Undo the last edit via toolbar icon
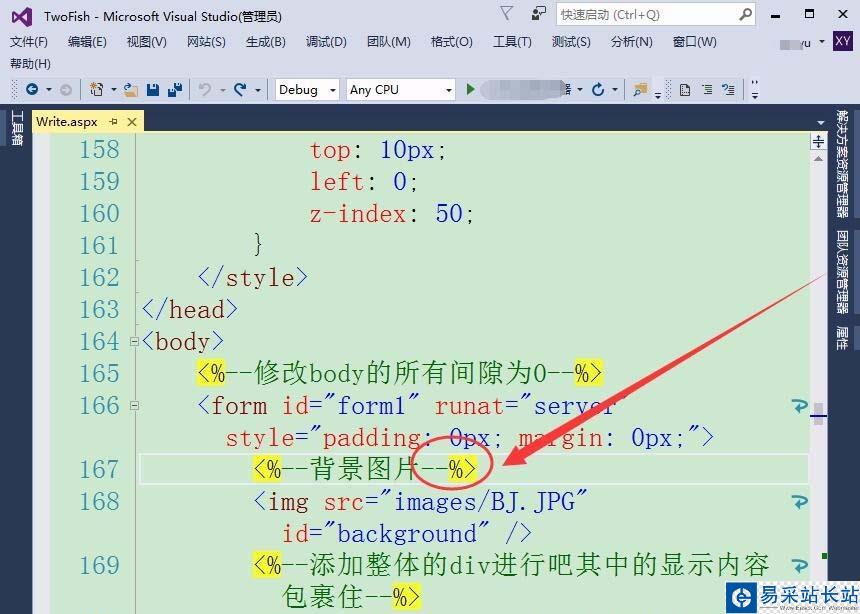860x614 pixels. pos(205,89)
